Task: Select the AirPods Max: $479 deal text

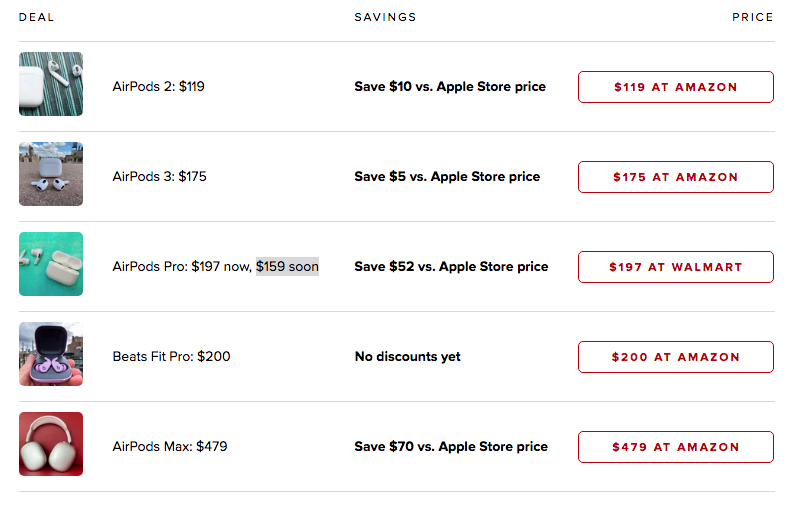Action: click(x=169, y=447)
